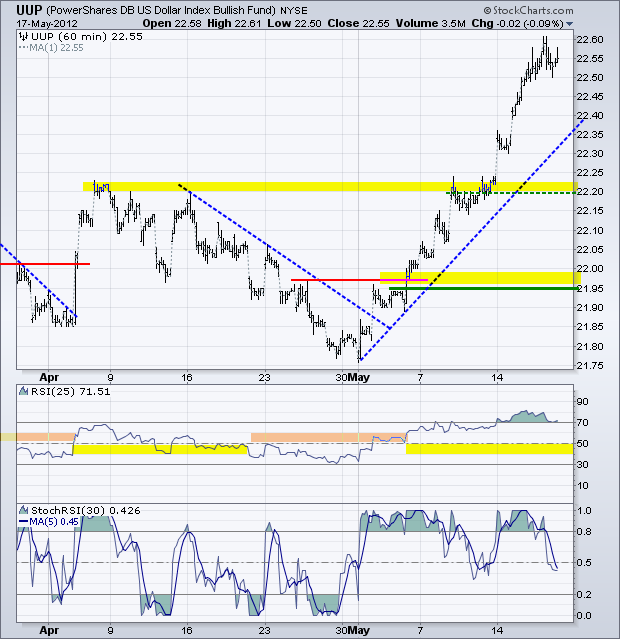Click the 0.5 level on the StochRSI axis
Image resolution: width=620 pixels, height=639 pixels.
[584, 563]
